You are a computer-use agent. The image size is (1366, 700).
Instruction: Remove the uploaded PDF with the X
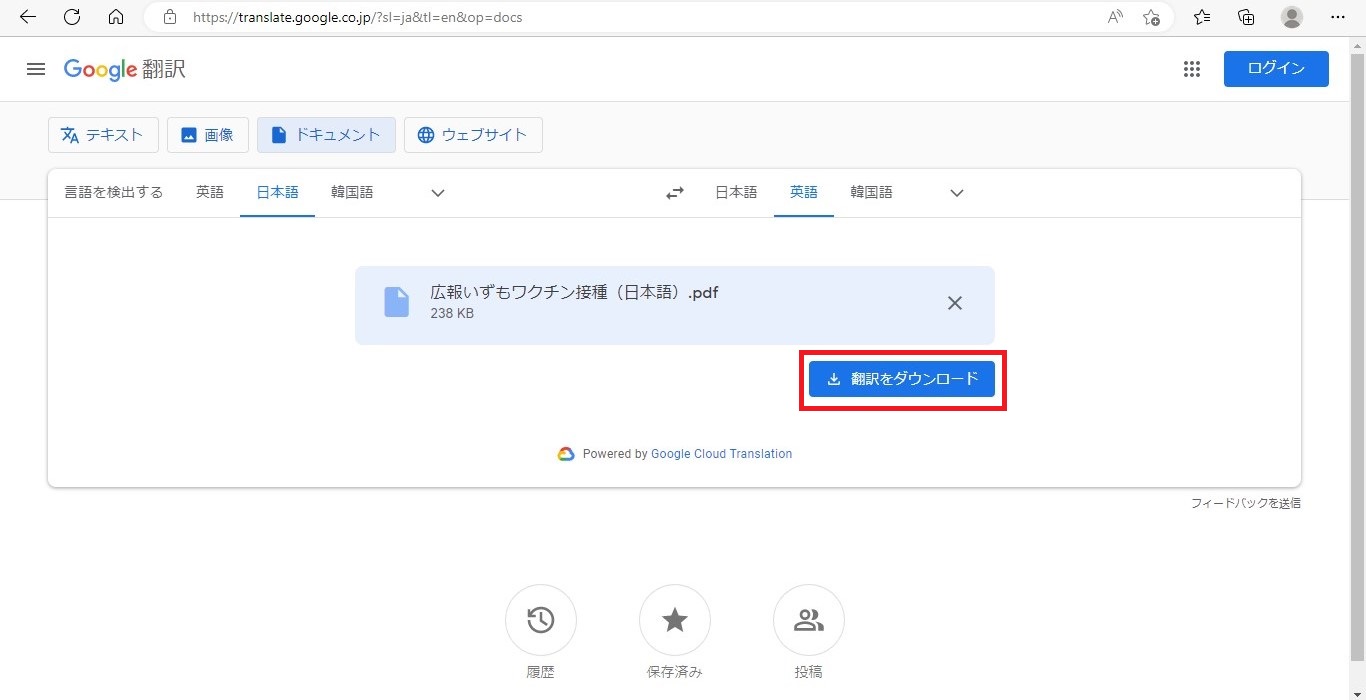955,303
